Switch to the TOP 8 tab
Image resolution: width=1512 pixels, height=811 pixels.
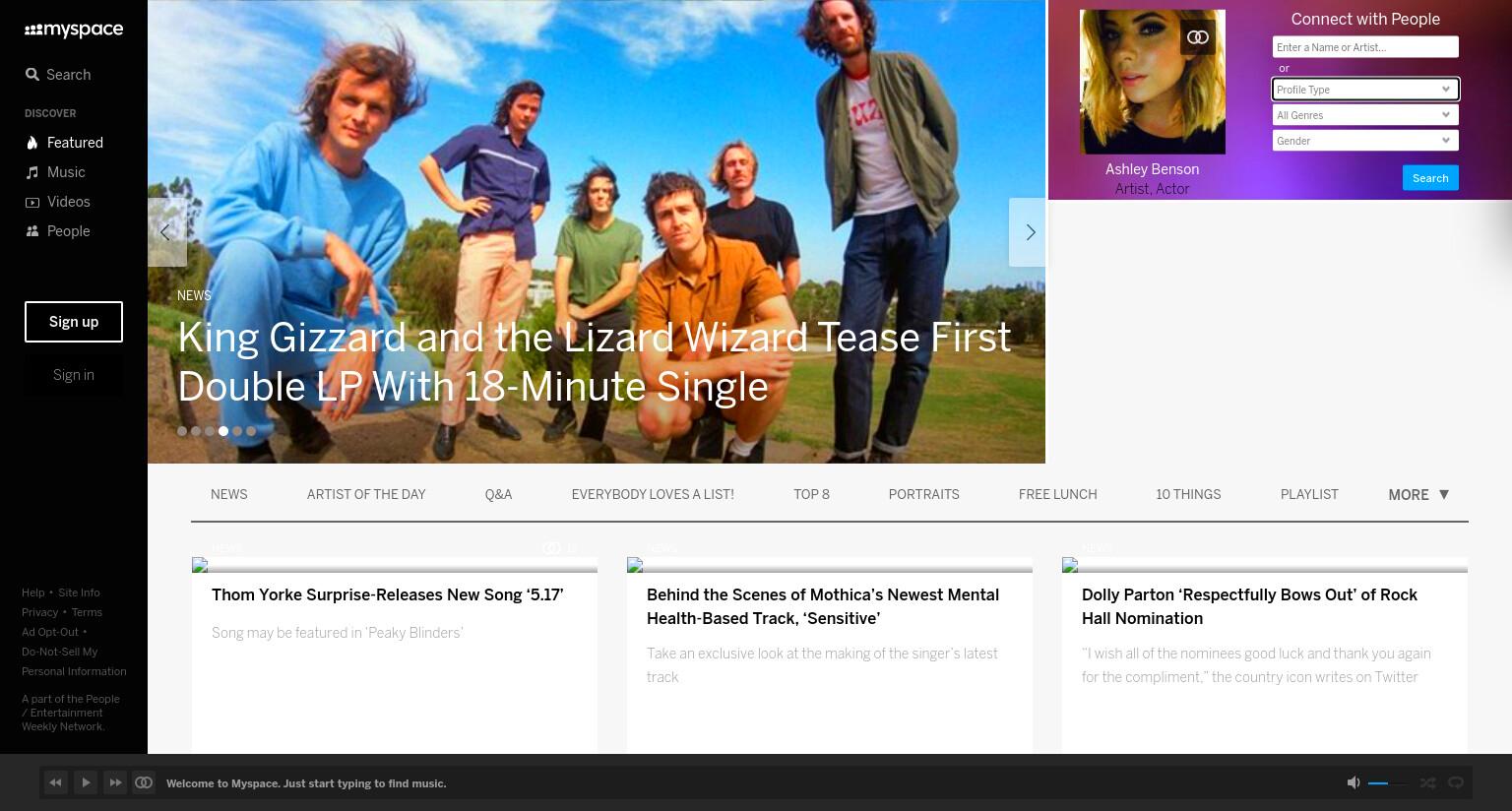[x=811, y=495]
